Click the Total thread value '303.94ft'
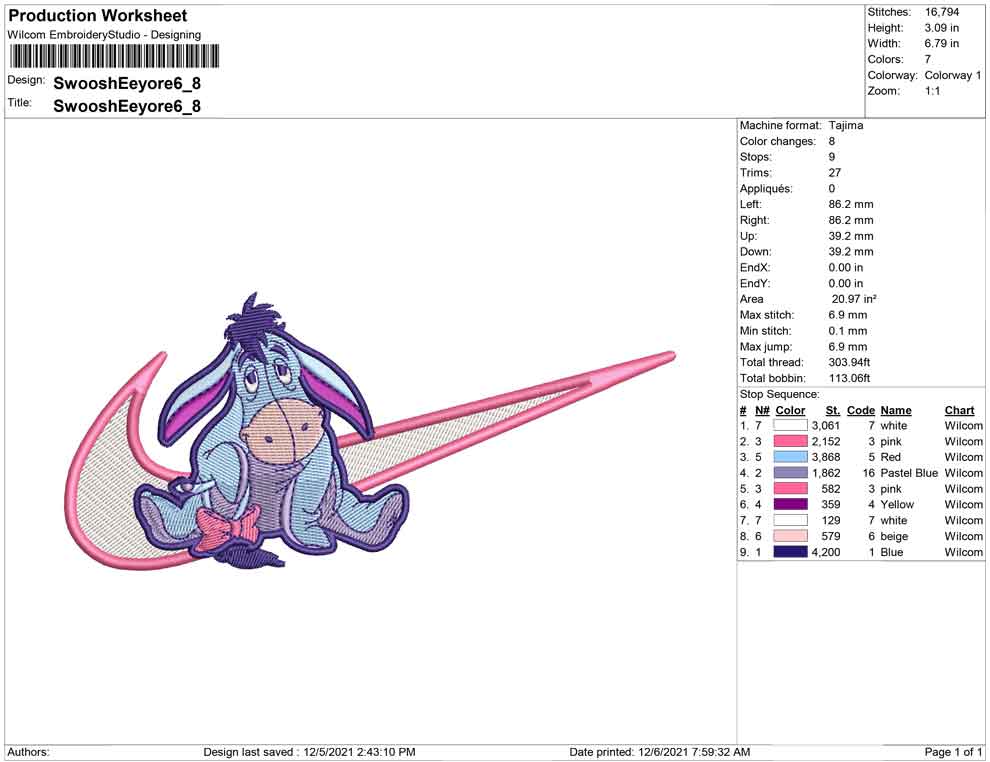 point(849,362)
